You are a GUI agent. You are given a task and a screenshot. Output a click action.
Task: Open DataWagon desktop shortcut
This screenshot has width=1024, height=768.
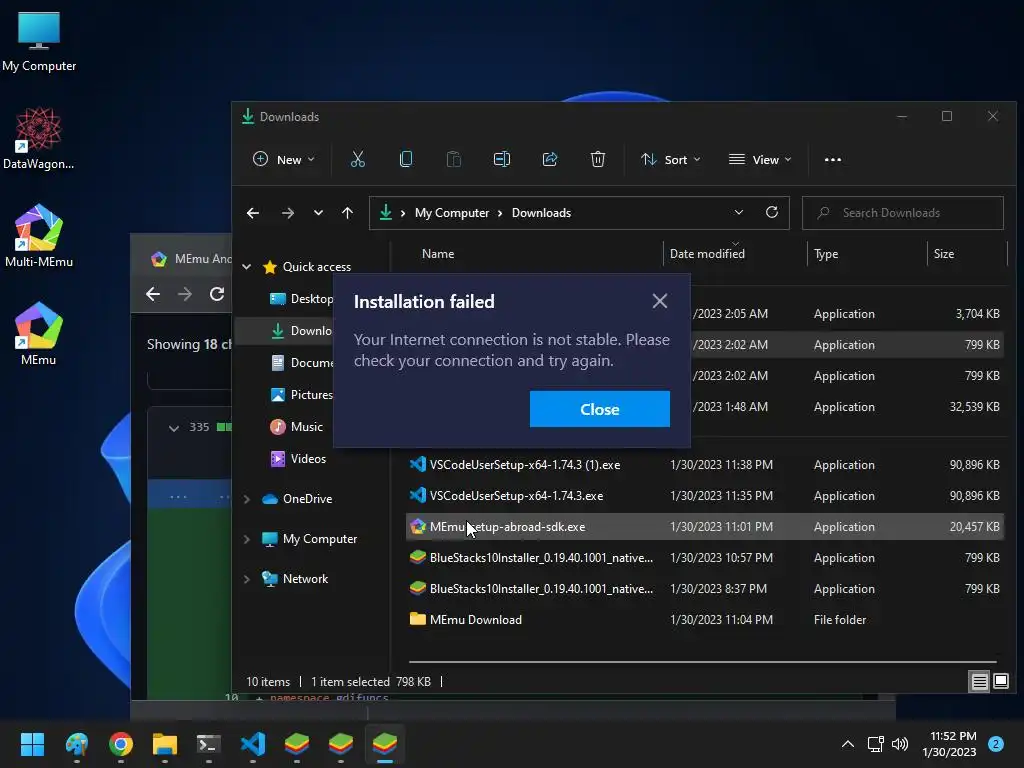tap(39, 138)
